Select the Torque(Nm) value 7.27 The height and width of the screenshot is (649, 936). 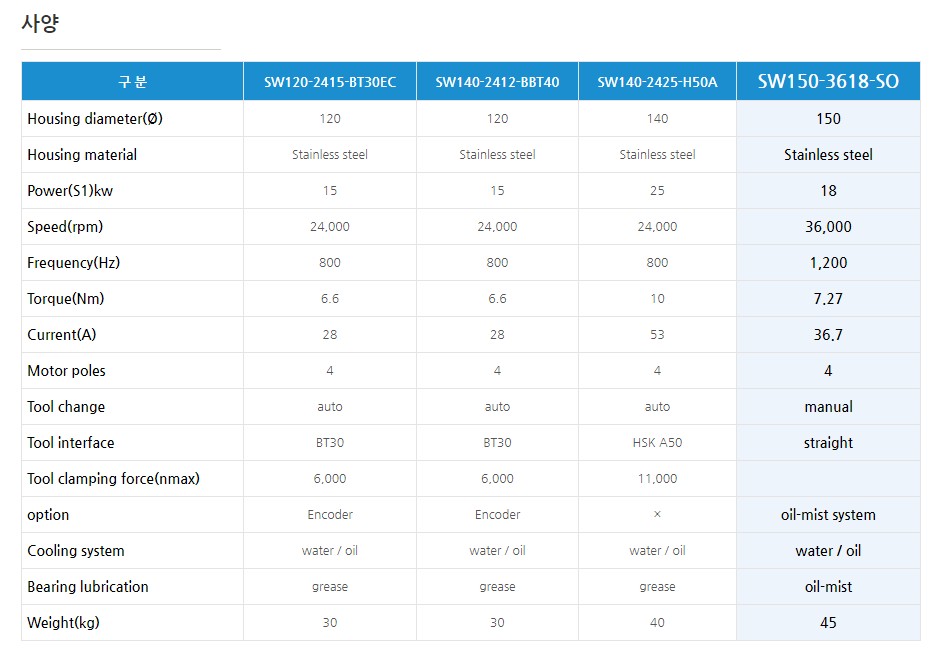click(828, 299)
